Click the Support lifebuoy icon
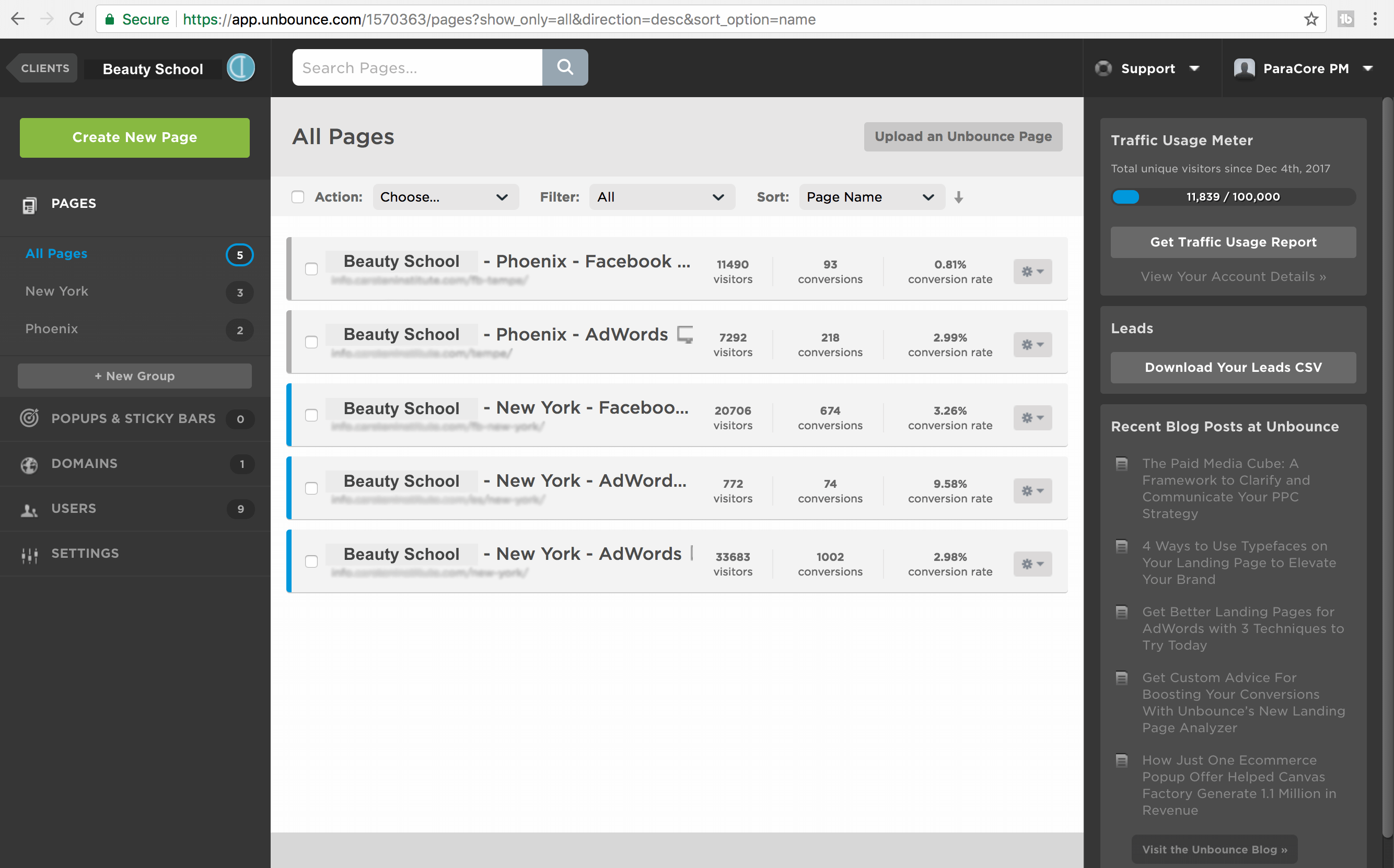 [x=1103, y=68]
